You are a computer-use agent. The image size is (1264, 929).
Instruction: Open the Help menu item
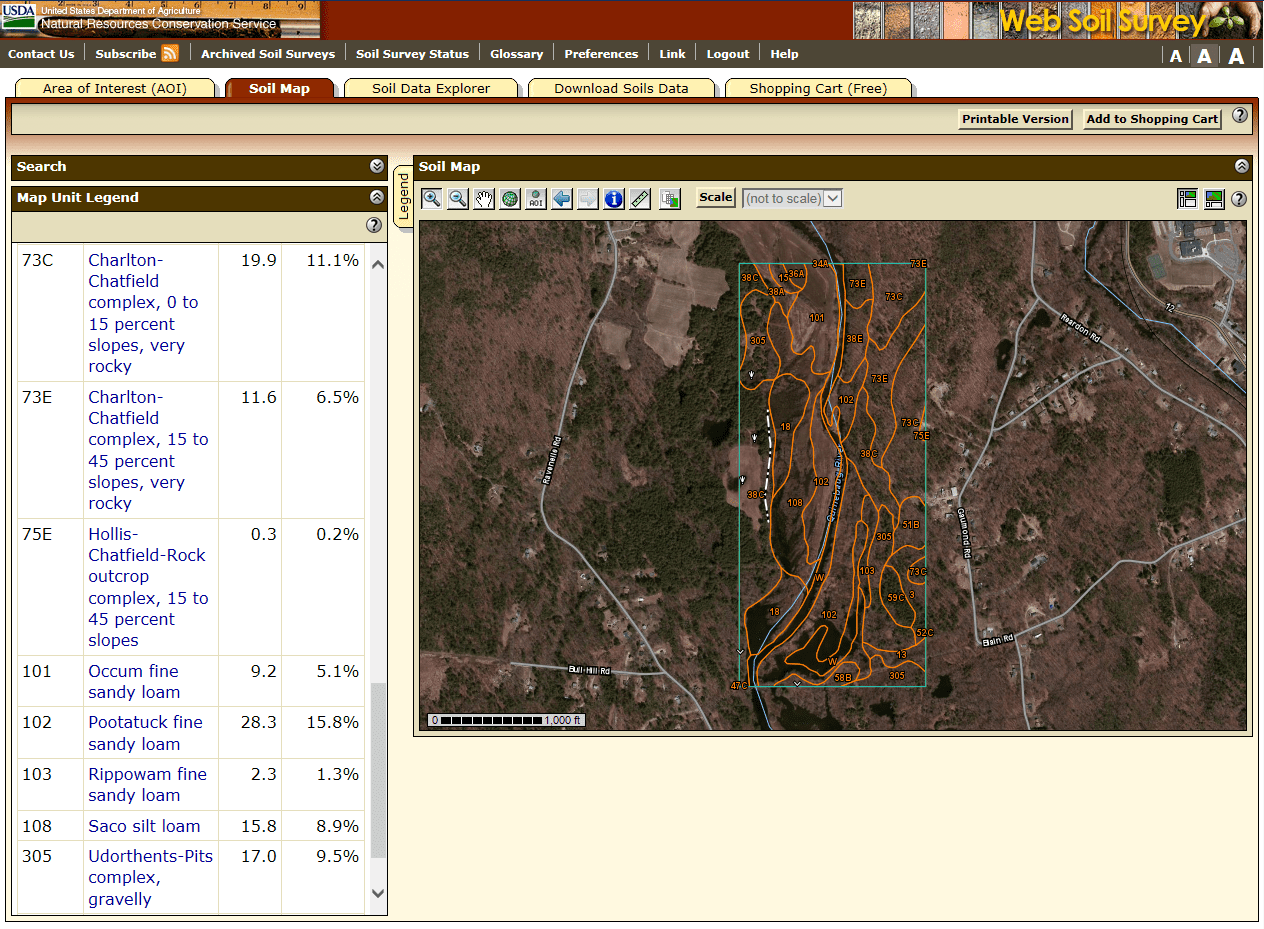coord(784,54)
